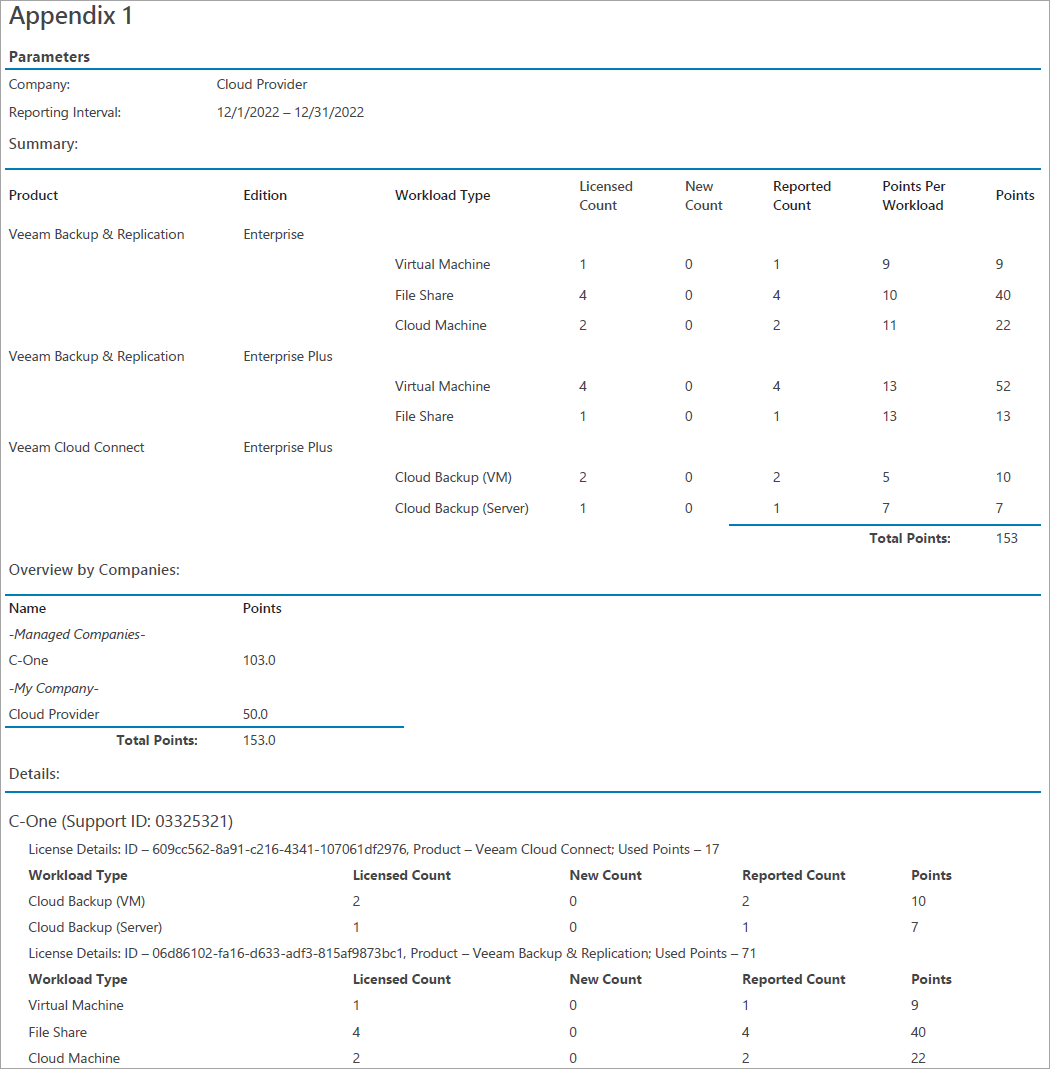
Task: Click the 'Details:' section label
Action: [x=34, y=774]
